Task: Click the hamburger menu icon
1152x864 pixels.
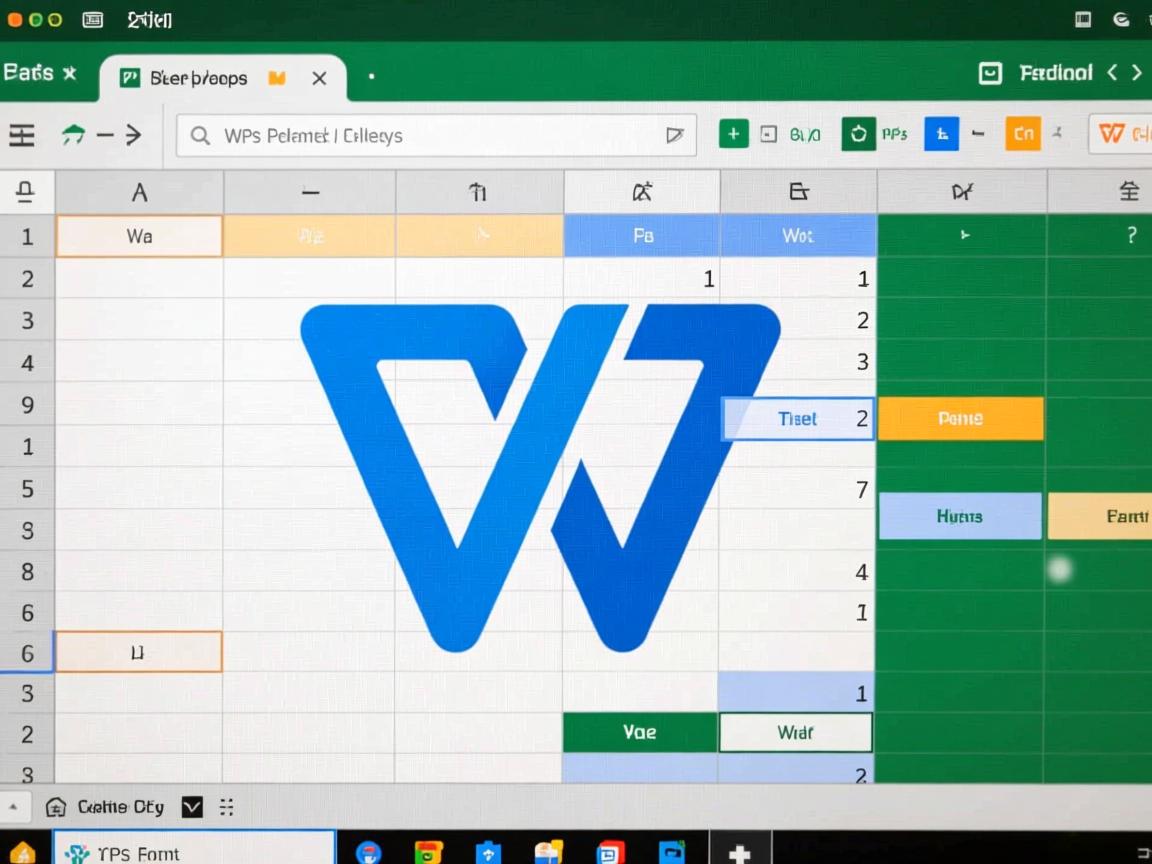Action: [x=22, y=135]
